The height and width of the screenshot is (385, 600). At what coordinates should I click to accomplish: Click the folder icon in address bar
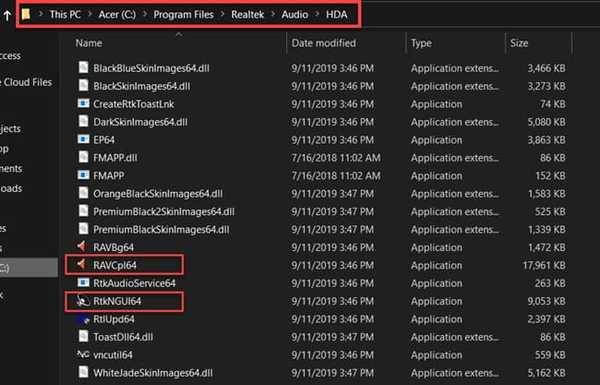[x=26, y=15]
